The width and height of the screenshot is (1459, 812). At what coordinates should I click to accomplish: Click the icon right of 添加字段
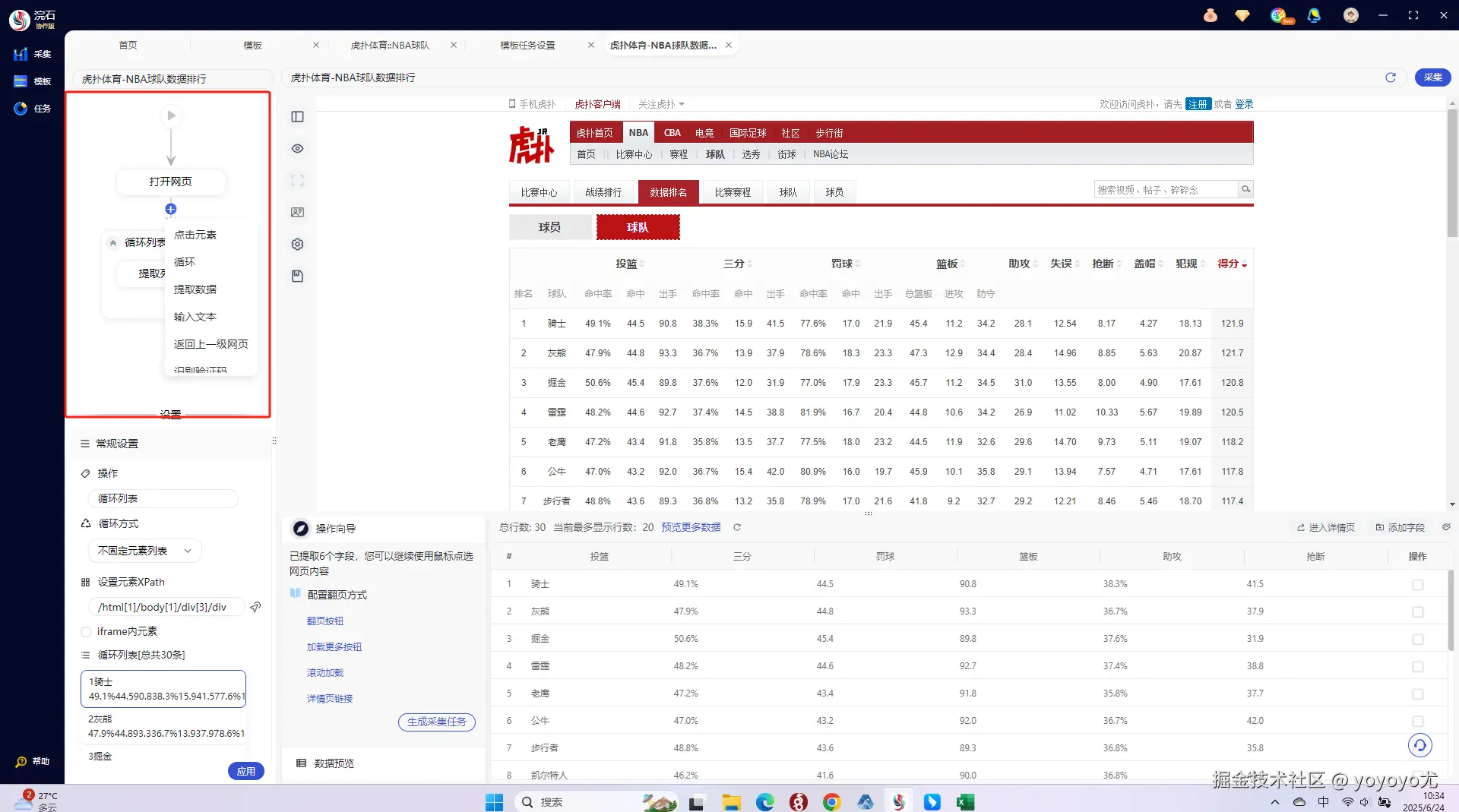pos(1446,527)
